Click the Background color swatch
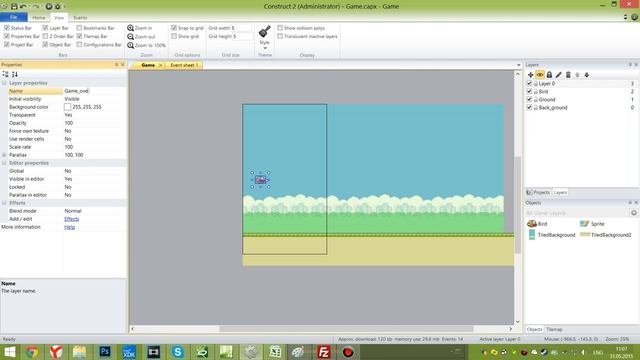The height and width of the screenshot is (360, 640). point(67,107)
